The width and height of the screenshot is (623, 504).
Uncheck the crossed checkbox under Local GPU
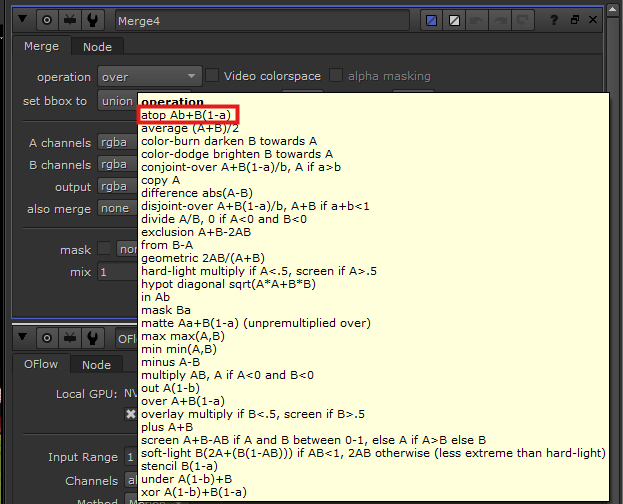click(x=130, y=414)
